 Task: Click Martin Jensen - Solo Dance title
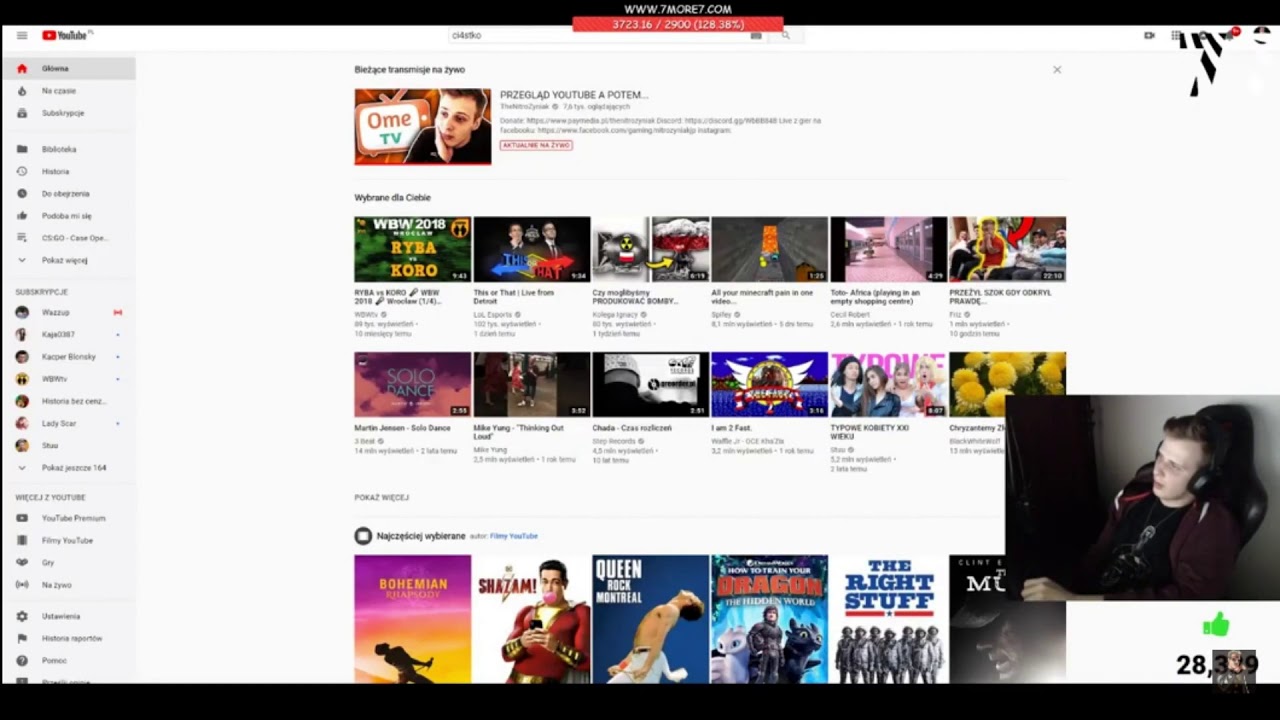click(402, 428)
